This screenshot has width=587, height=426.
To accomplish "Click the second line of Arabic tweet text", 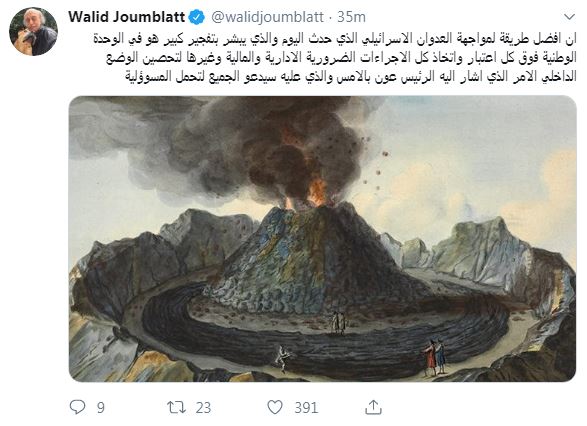I will tap(341, 58).
